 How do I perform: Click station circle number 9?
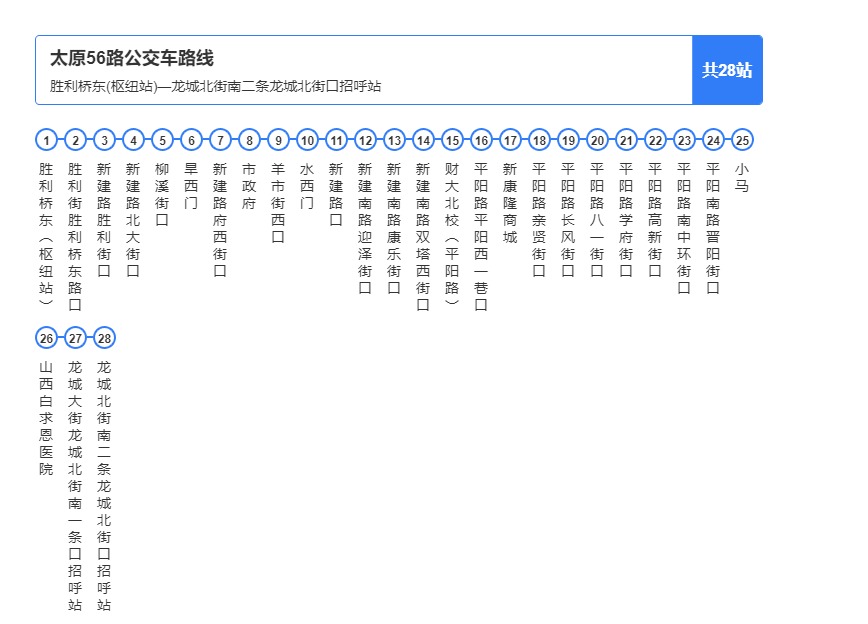(278, 140)
